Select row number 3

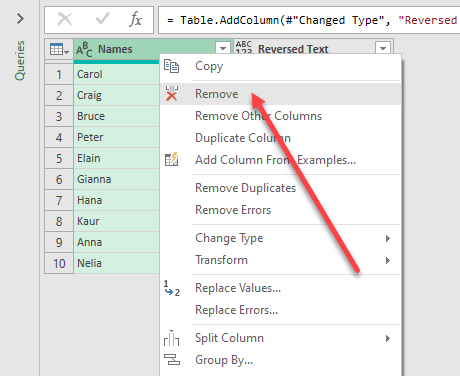tap(59, 116)
